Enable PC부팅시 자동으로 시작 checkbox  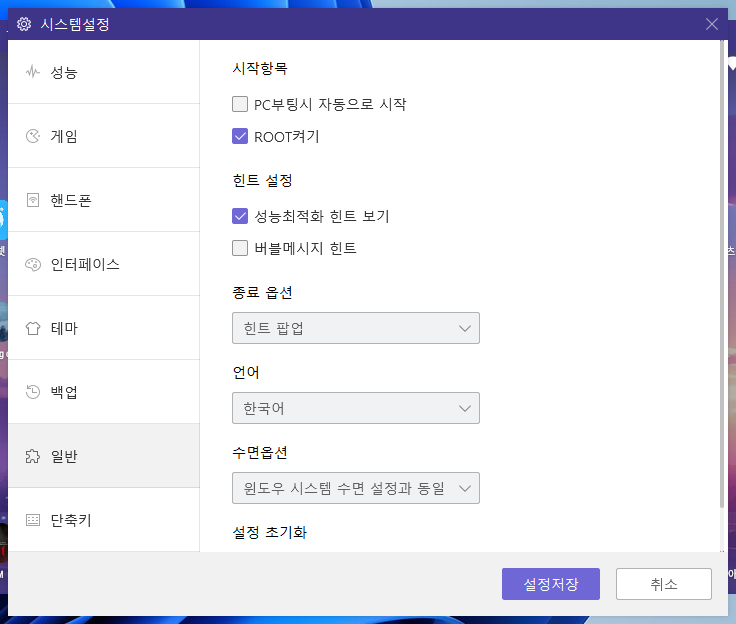click(x=240, y=104)
